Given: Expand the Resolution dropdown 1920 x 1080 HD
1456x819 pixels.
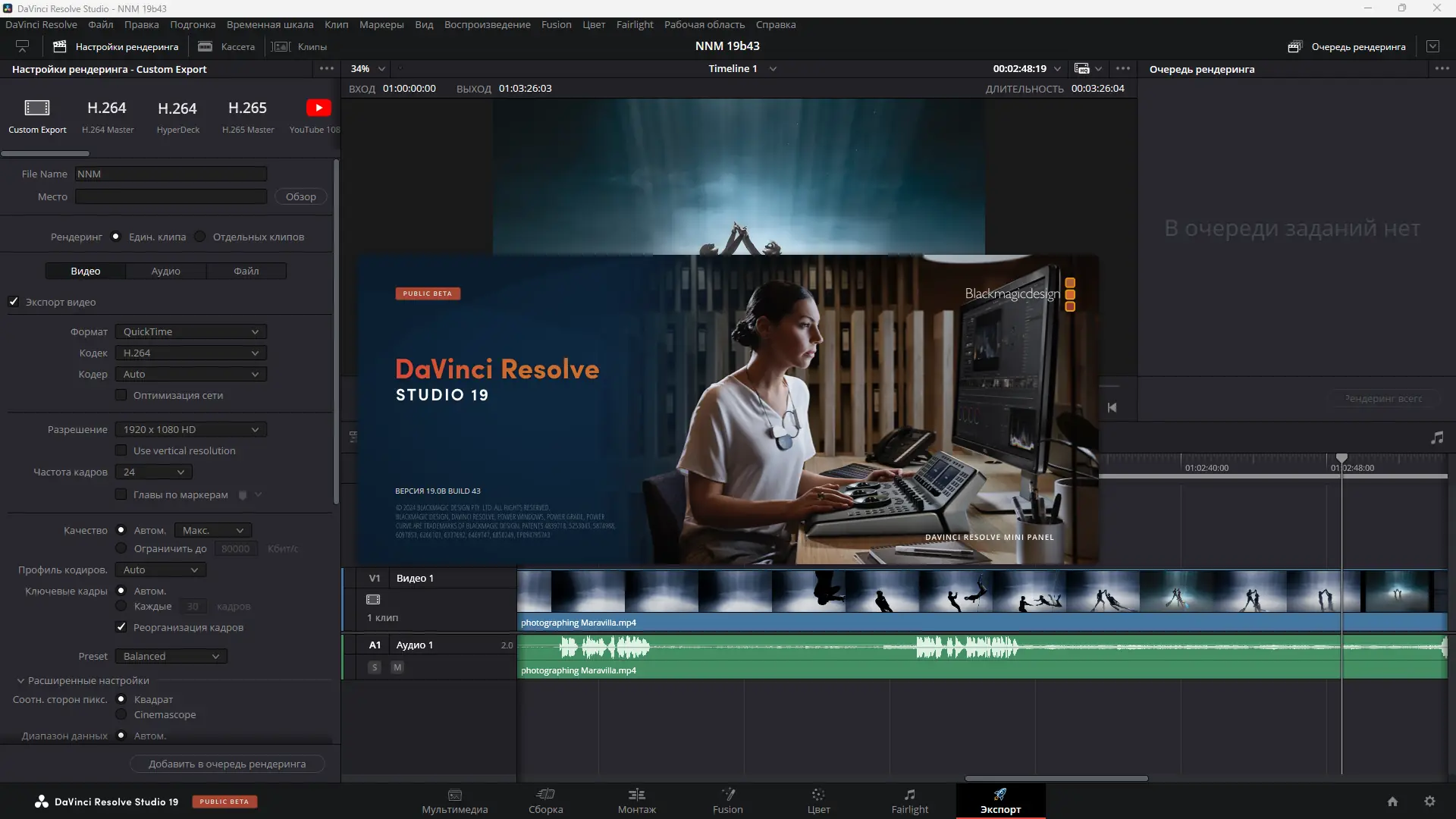Looking at the screenshot, I should point(190,430).
